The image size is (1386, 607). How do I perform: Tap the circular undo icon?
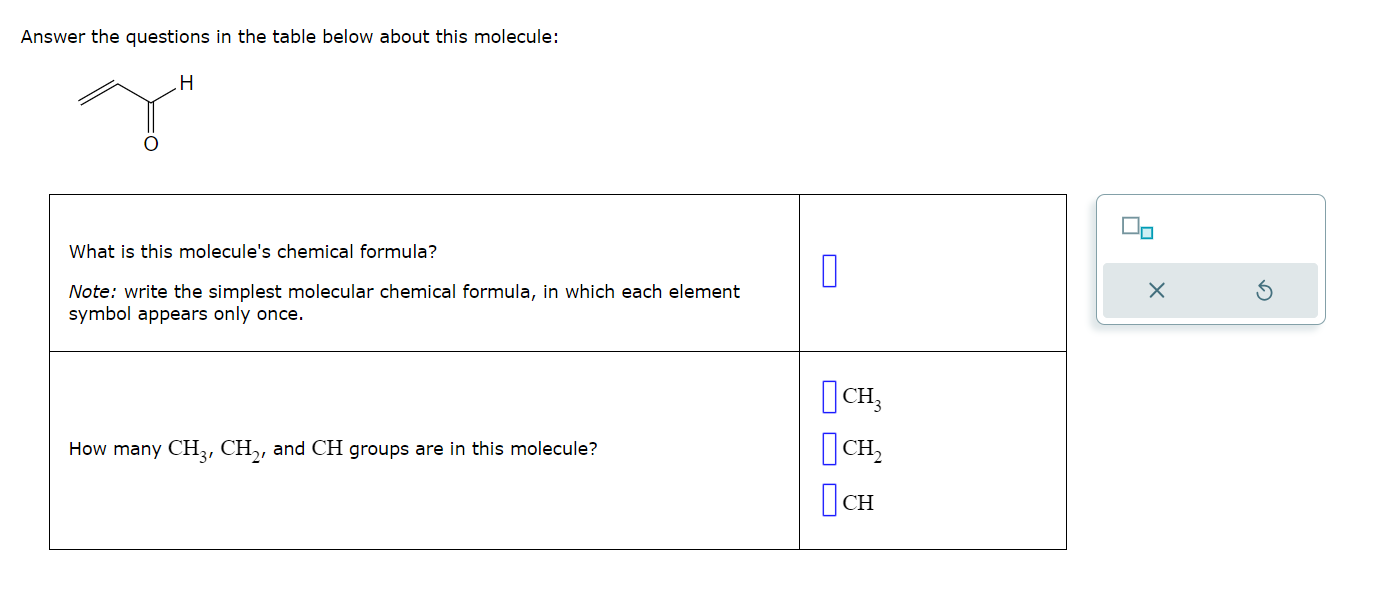tap(1265, 289)
